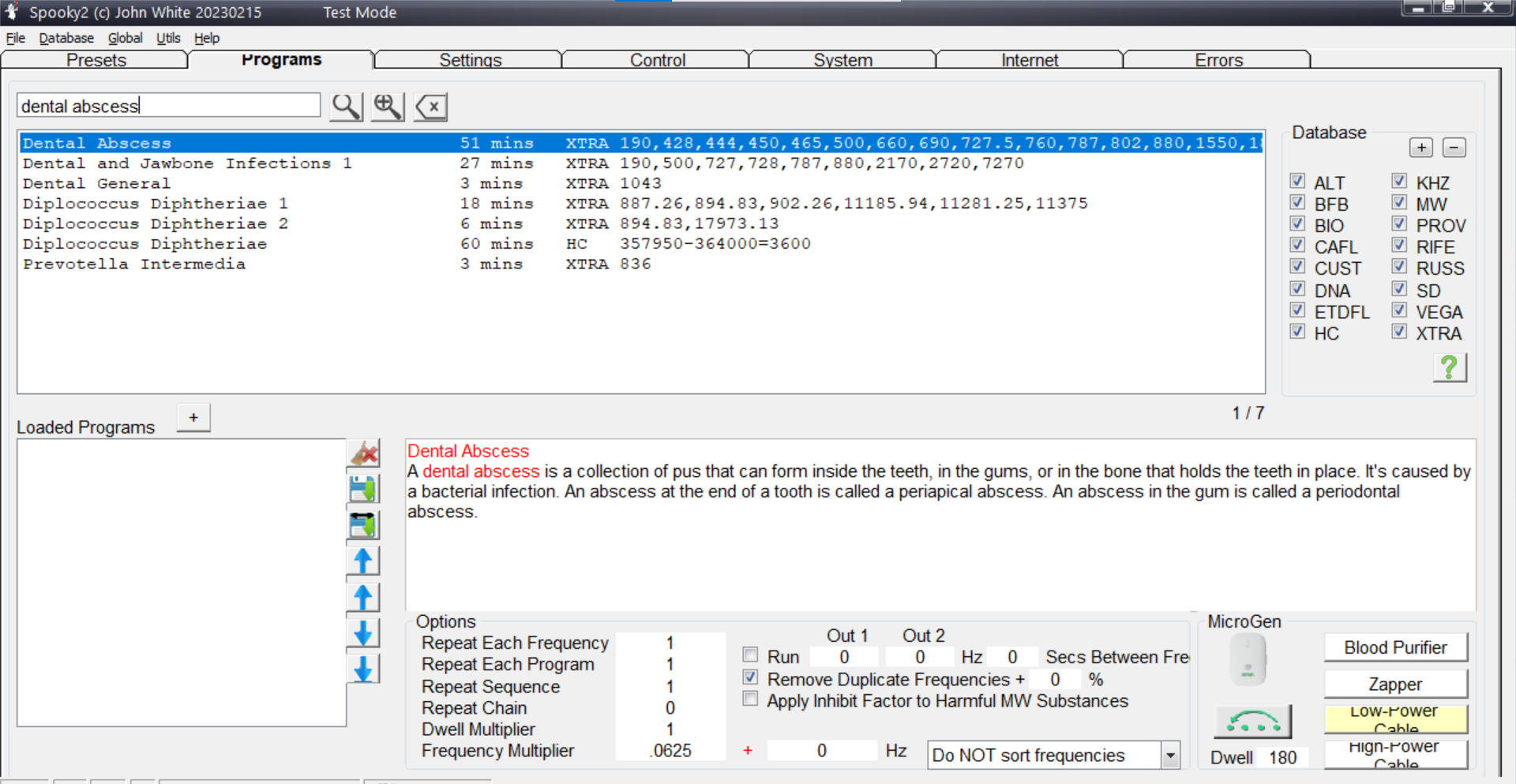The width and height of the screenshot is (1516, 784).
Task: Click the floppy disk save icon
Action: (x=363, y=490)
